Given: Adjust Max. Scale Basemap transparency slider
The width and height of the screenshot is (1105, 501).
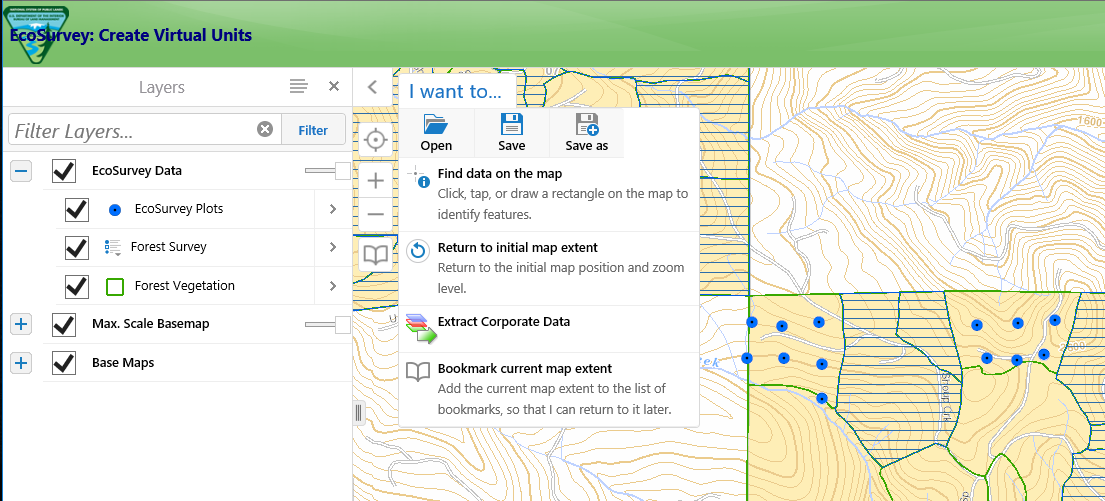Looking at the screenshot, I should pos(342,324).
